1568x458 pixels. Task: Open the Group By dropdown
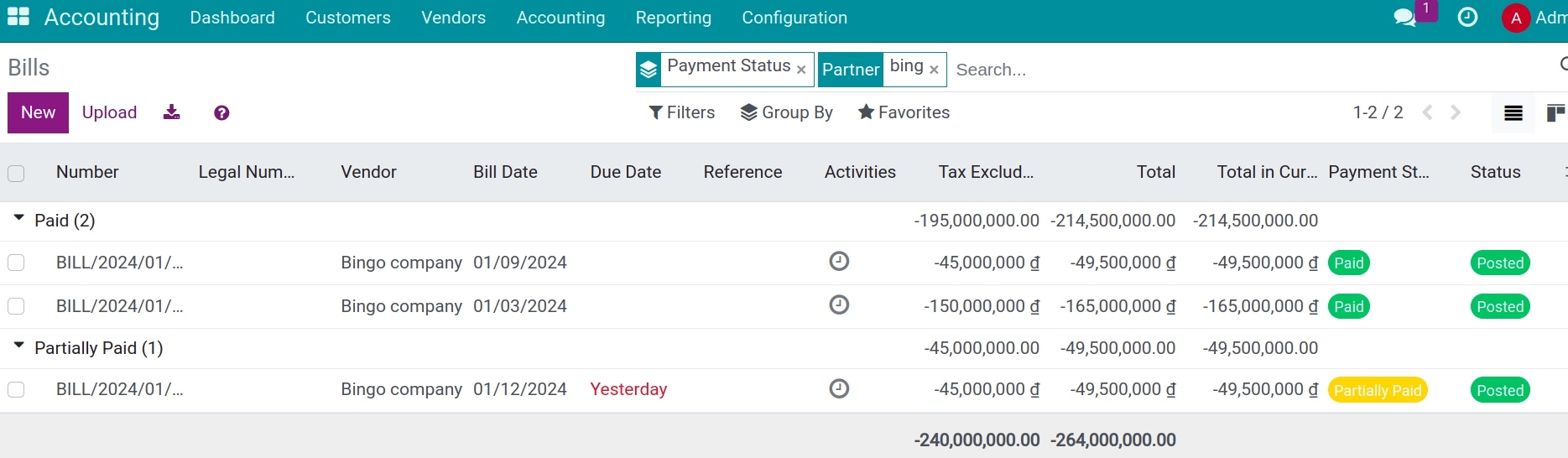pos(786,112)
